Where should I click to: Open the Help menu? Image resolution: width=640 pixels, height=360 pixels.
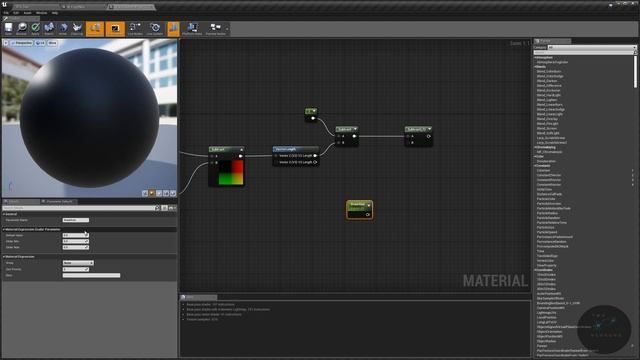(55, 13)
